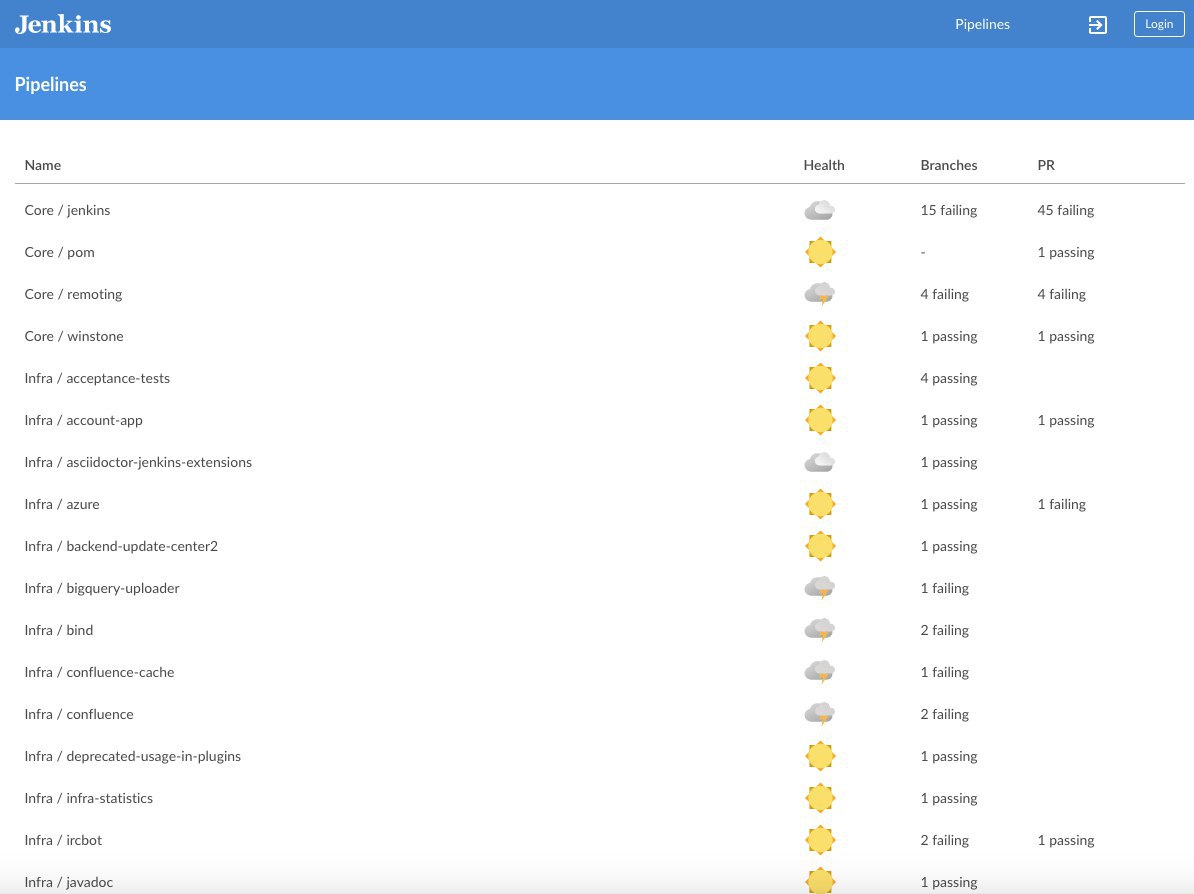This screenshot has height=894, width=1194.
Task: Click sunny health icon for Core / winstone
Action: coord(820,336)
